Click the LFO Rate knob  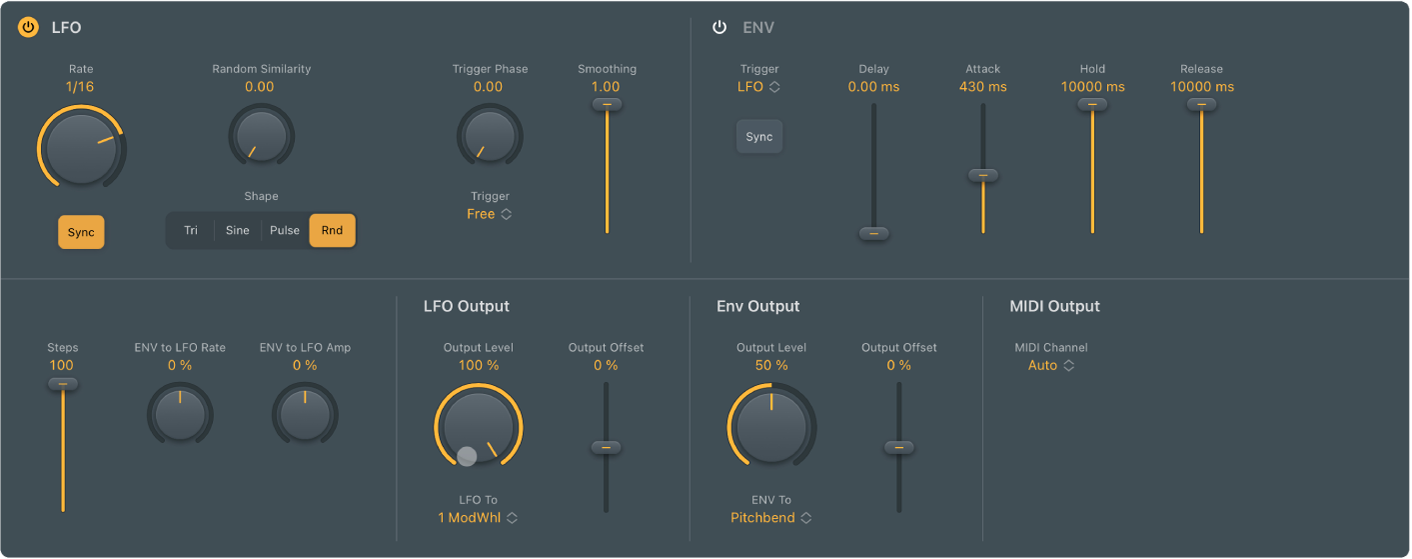pos(81,148)
